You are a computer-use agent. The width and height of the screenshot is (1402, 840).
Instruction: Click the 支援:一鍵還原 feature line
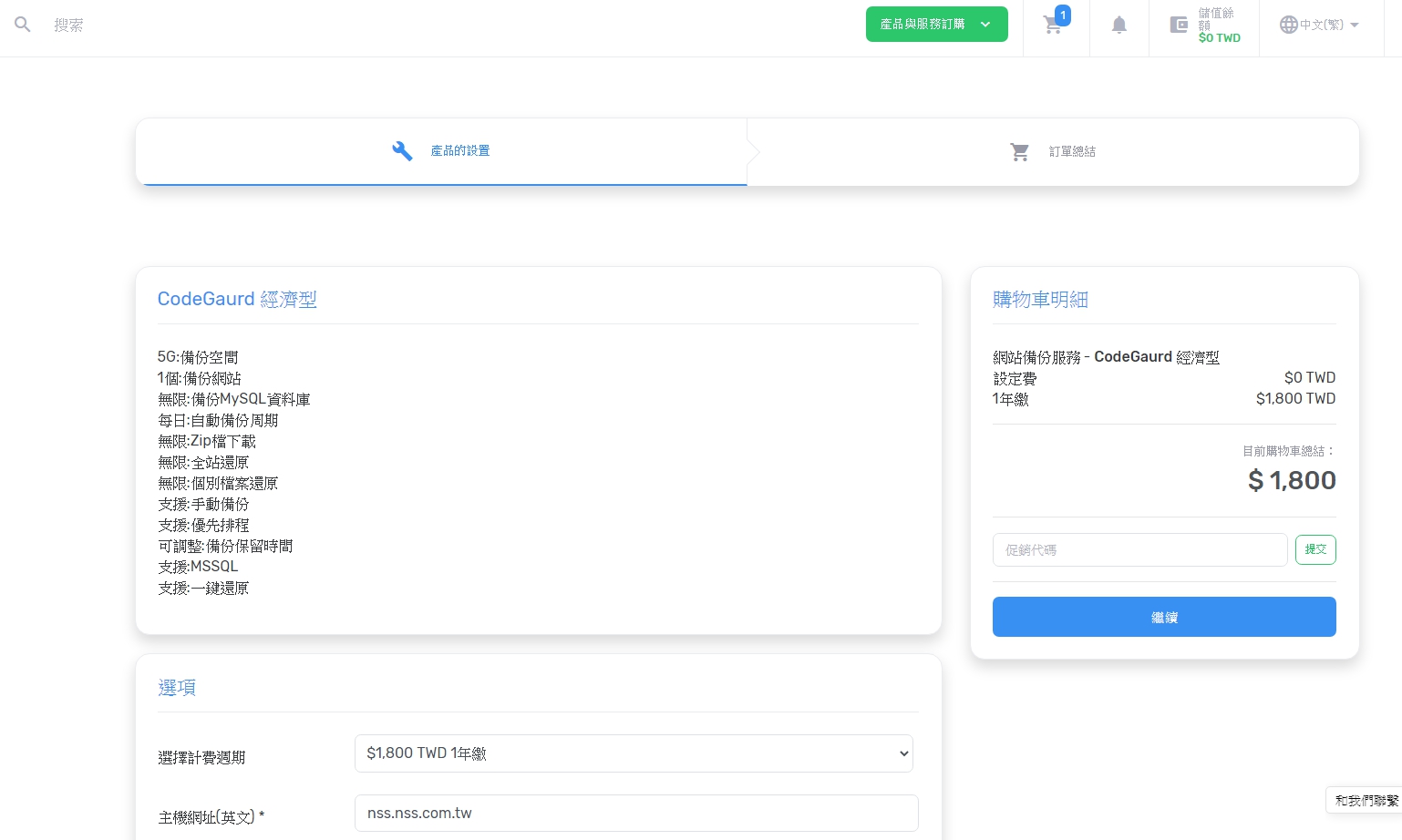(x=203, y=588)
